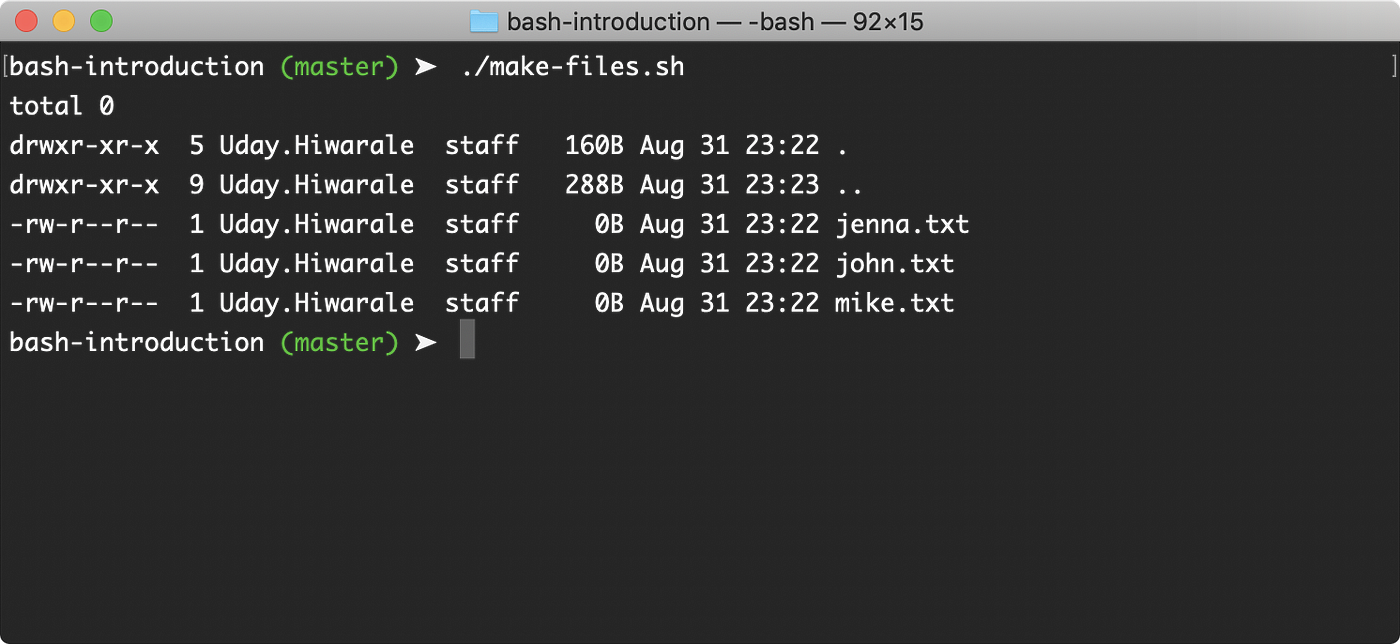Screen dimensions: 1400x644
Task: Click the 92×15 terminal size indicator
Action: pos(884,20)
